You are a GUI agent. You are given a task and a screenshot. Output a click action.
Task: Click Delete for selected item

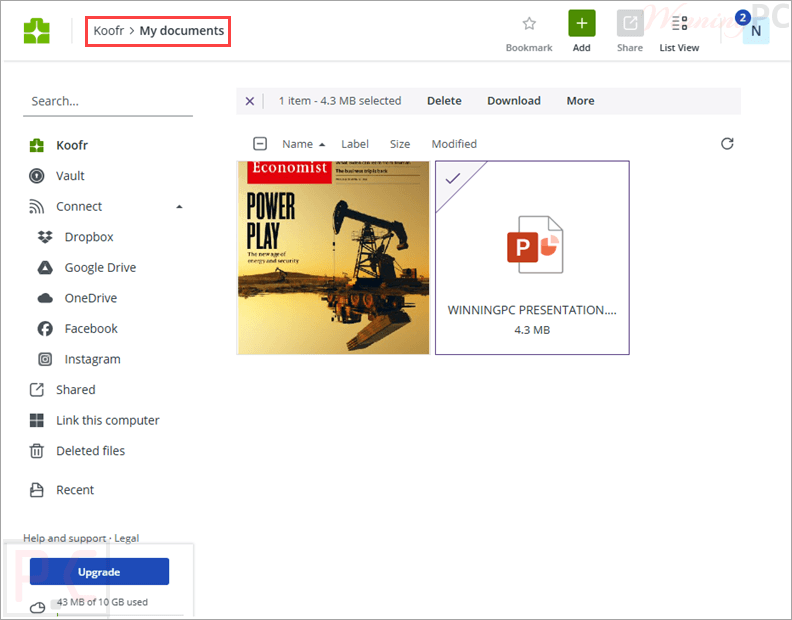pos(444,101)
